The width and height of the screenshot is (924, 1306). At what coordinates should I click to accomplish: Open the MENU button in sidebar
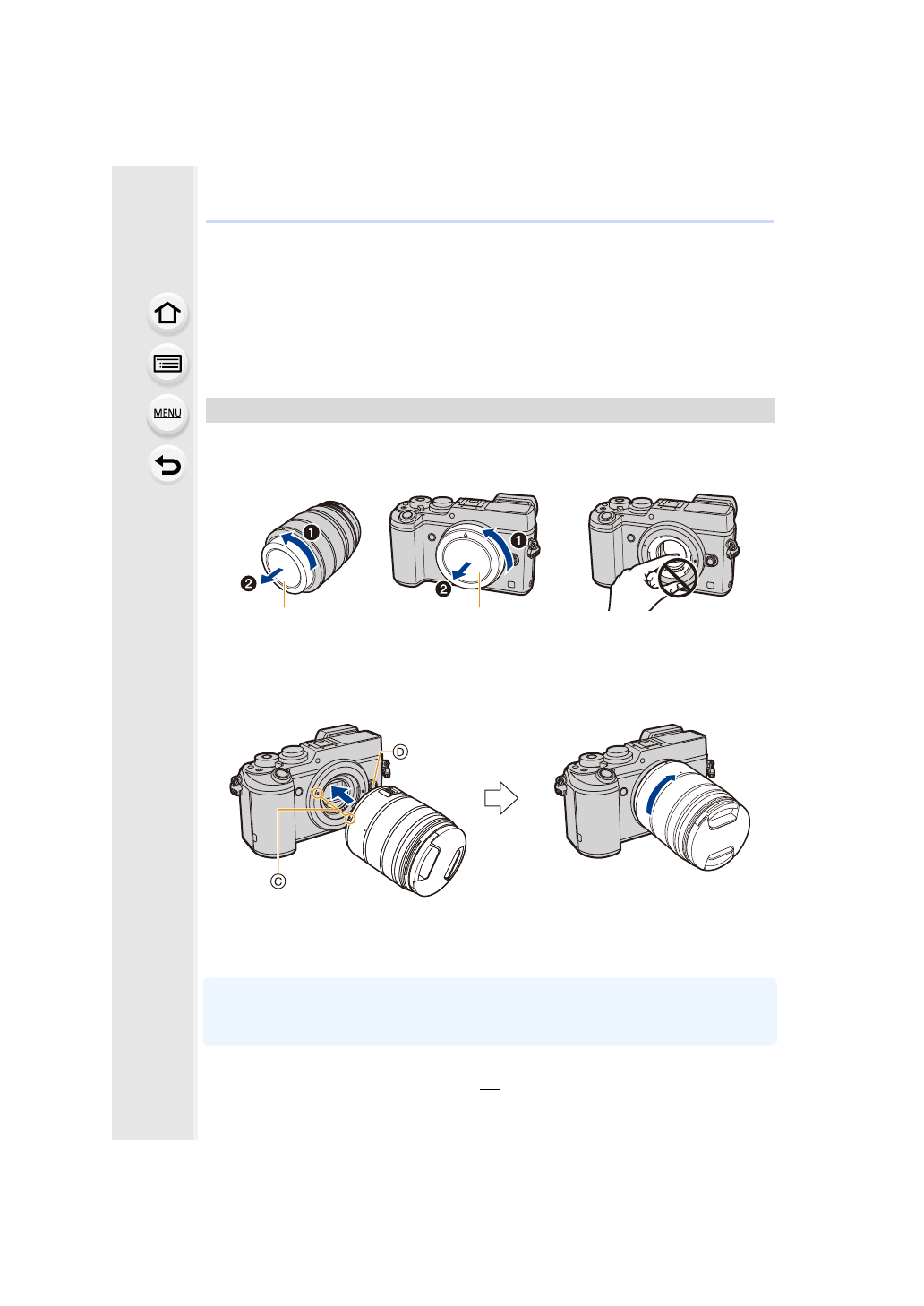point(167,414)
